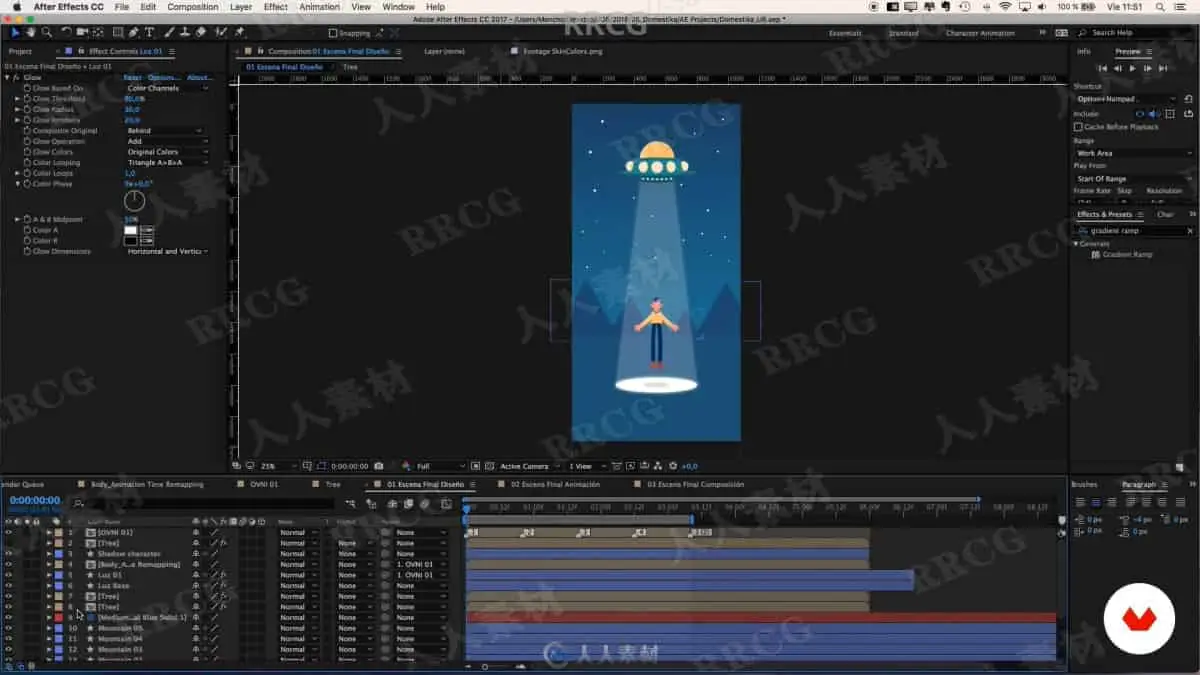The image size is (1200, 675).
Task: Select the Selection arrow tool
Action: tap(15, 32)
